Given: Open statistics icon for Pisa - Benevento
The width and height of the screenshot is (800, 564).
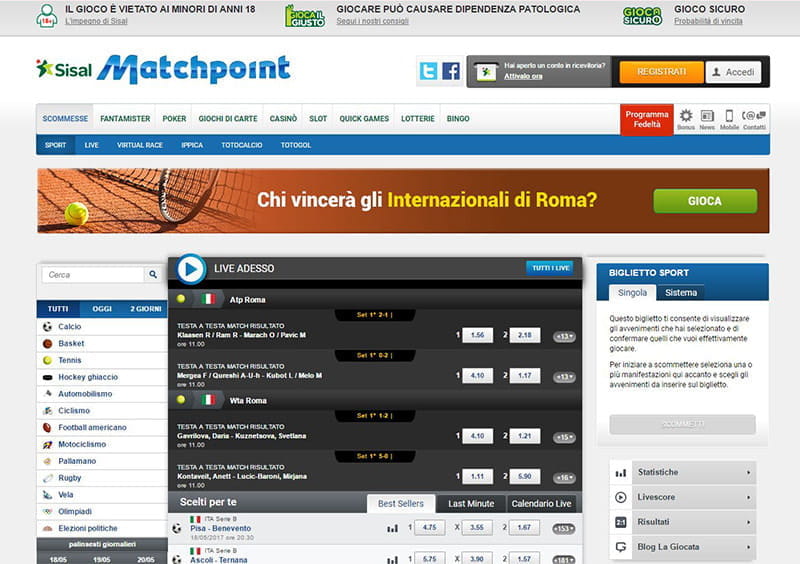Looking at the screenshot, I should 392,528.
